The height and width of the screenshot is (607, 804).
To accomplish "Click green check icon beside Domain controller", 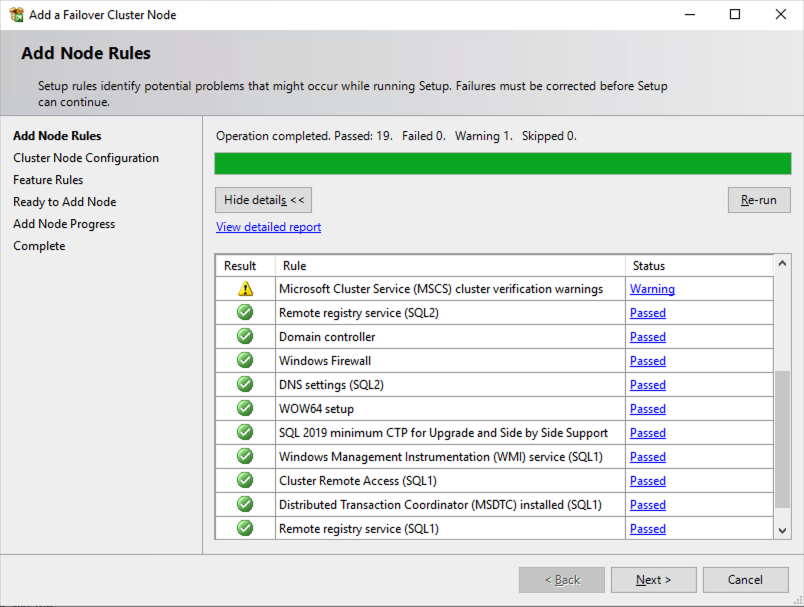I will [245, 337].
